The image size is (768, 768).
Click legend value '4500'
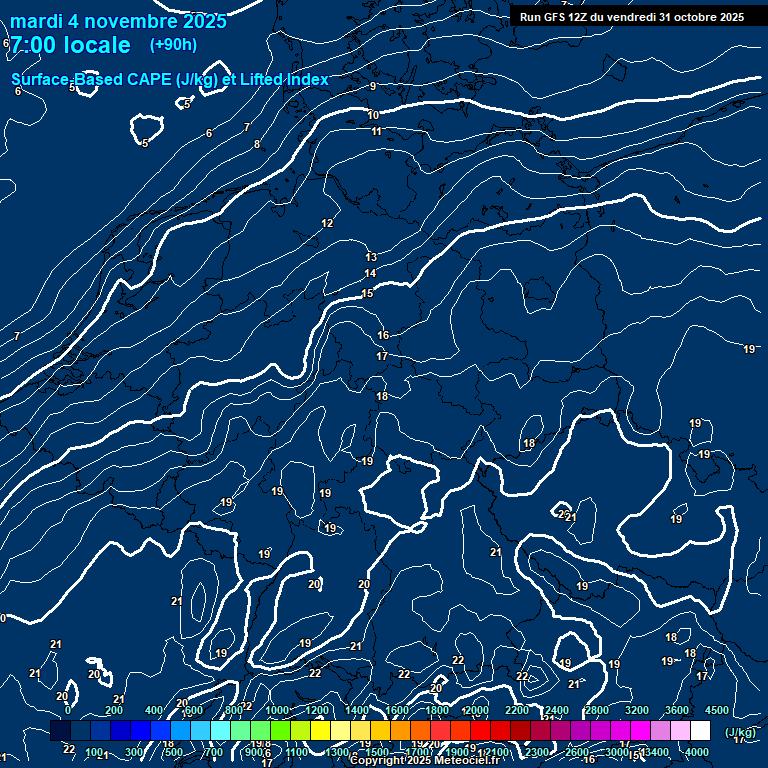pos(717,710)
